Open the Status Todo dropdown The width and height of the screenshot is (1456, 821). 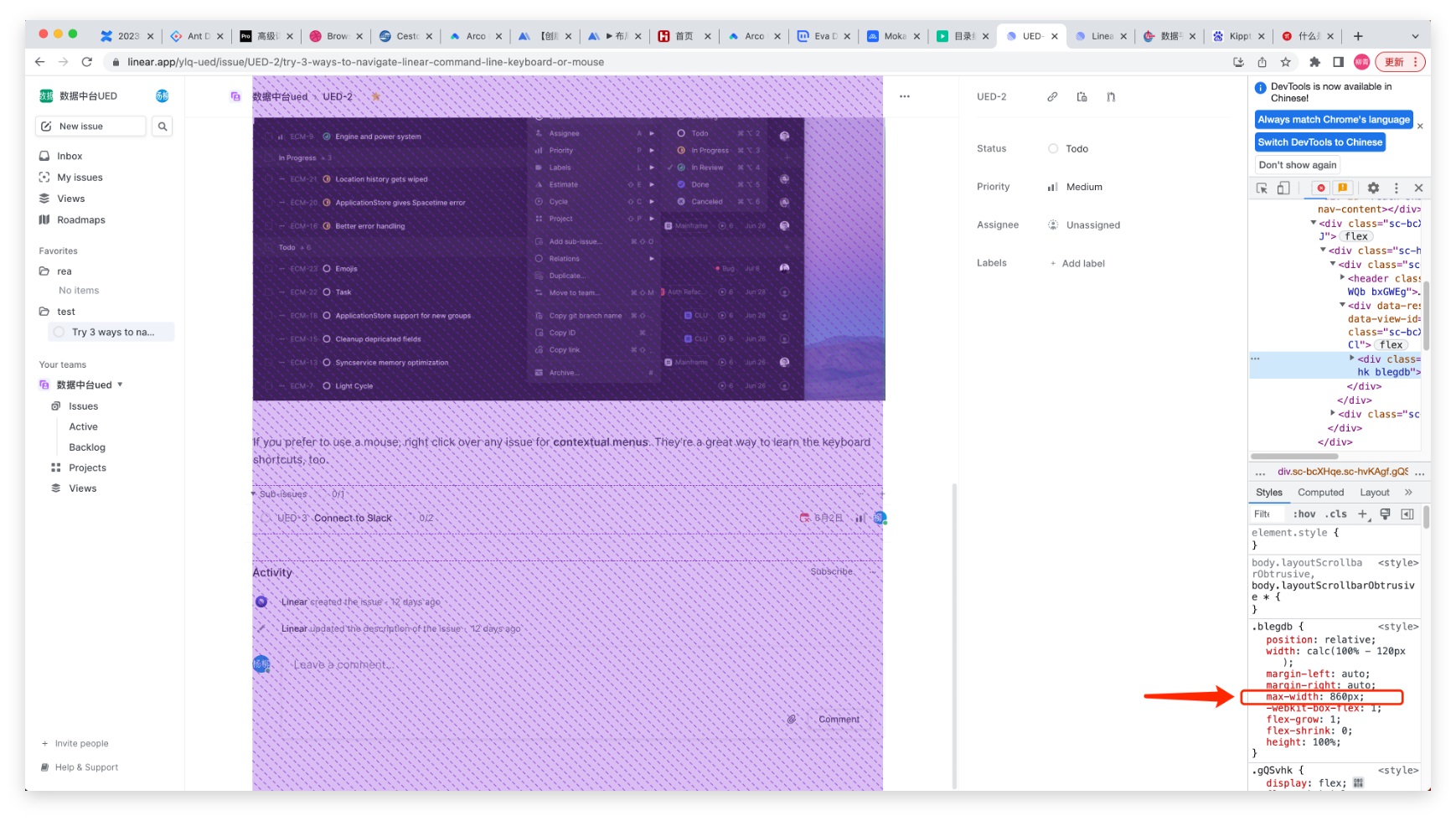point(1069,149)
